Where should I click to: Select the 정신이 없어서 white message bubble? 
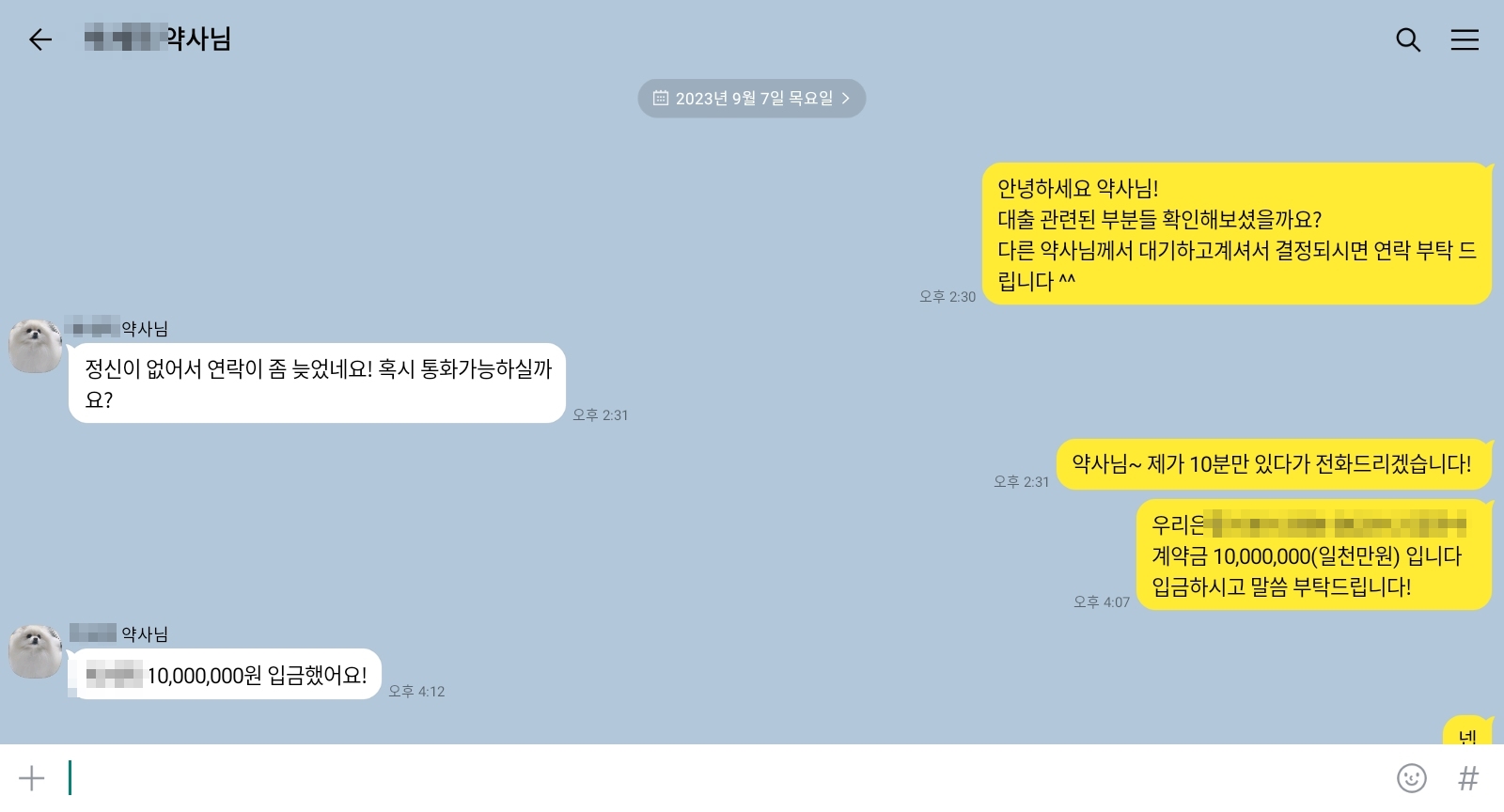click(x=318, y=383)
